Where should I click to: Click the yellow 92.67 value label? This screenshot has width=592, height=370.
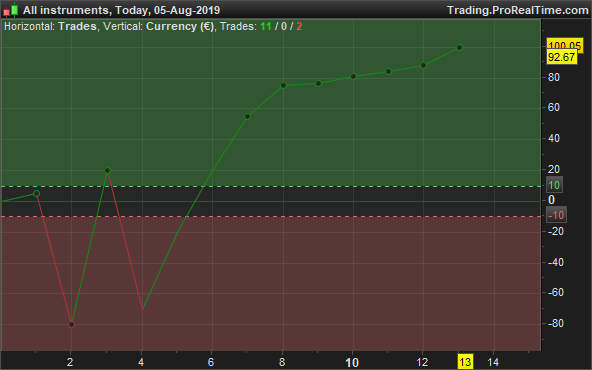coord(562,57)
